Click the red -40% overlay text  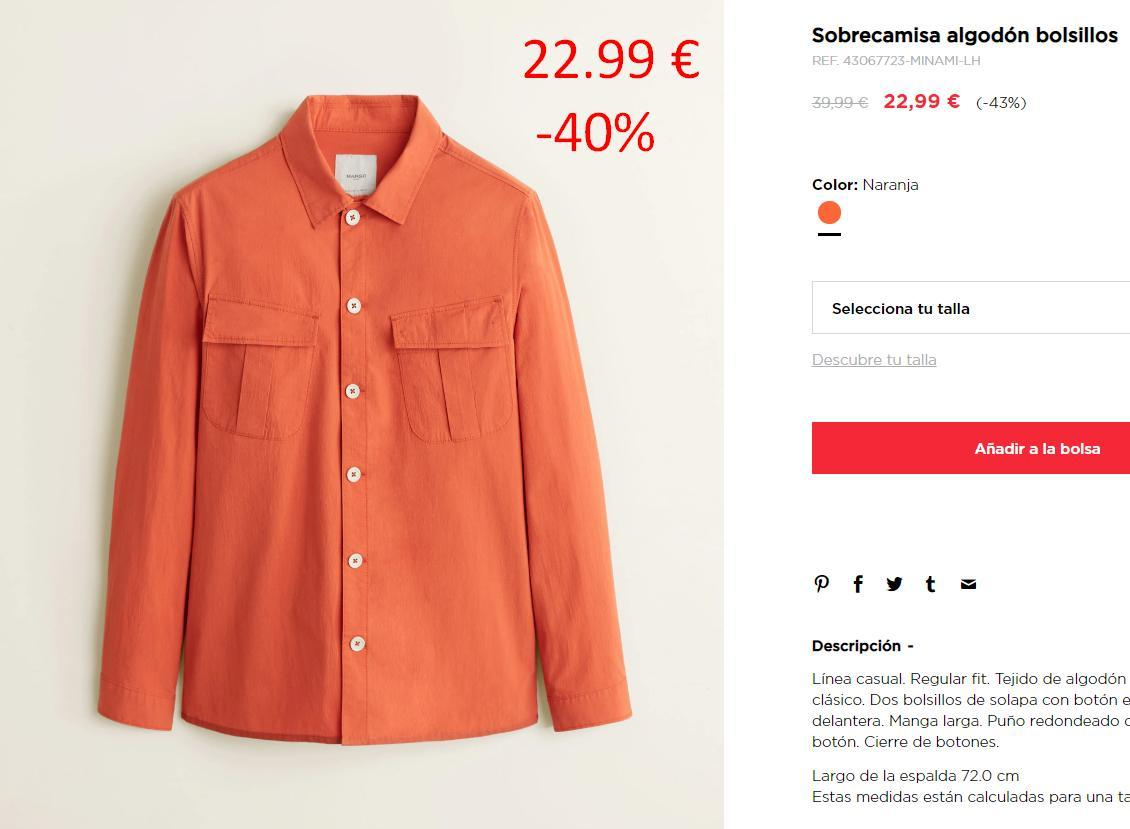(595, 132)
